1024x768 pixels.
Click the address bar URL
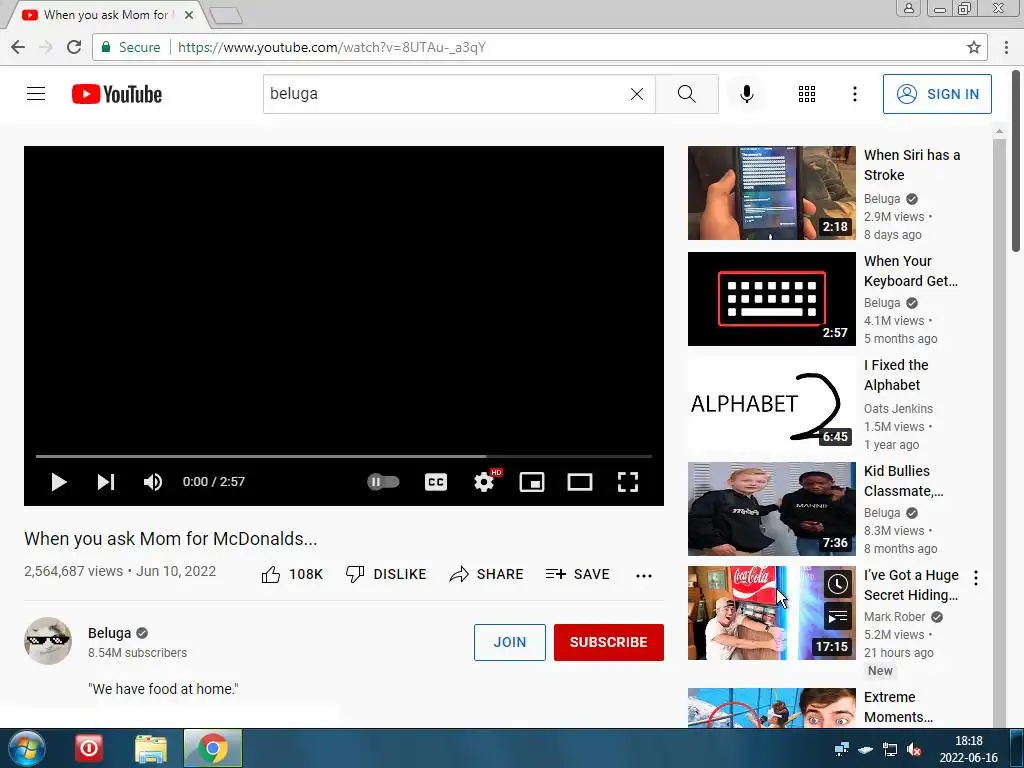point(331,47)
